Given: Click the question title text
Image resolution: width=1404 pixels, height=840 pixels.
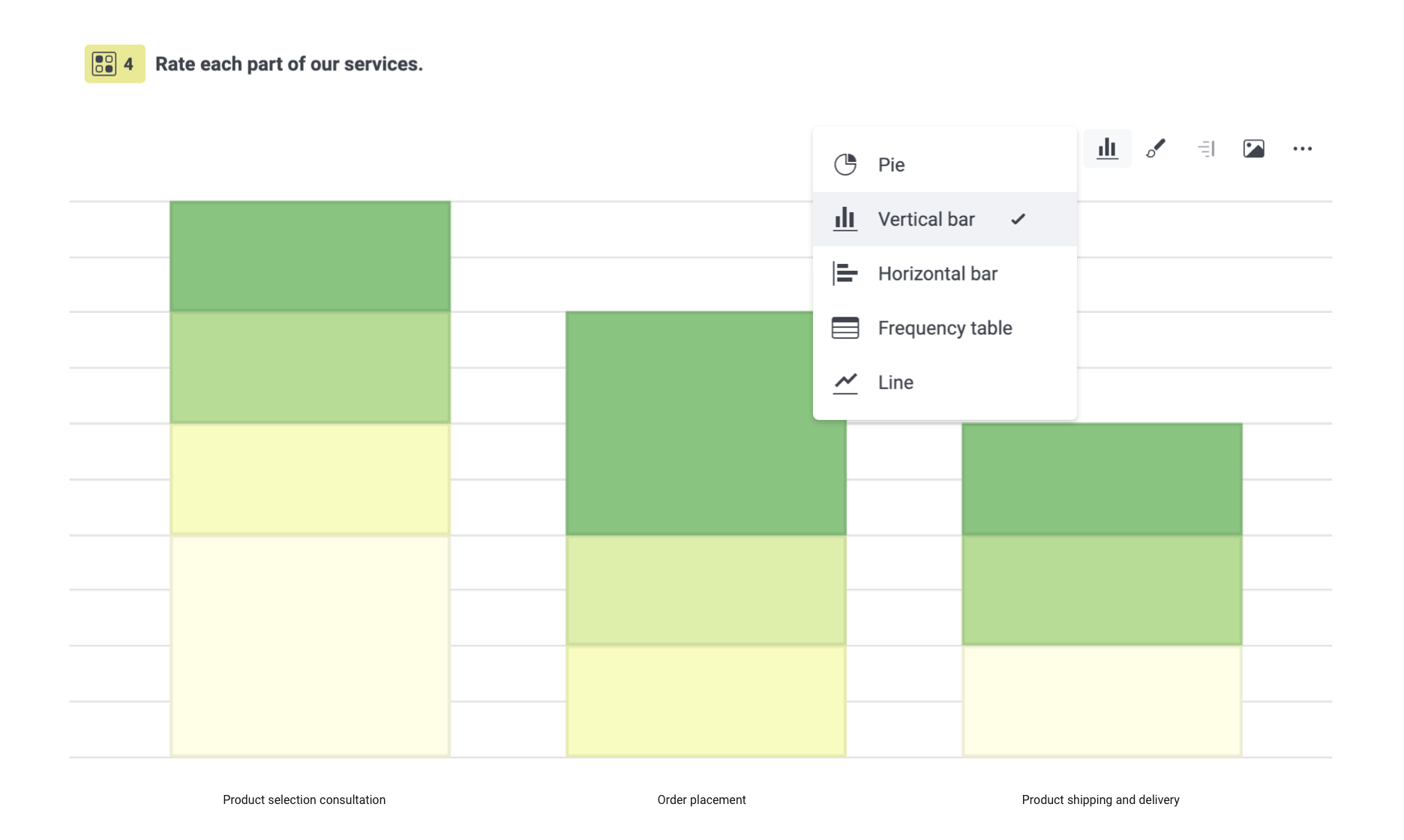Looking at the screenshot, I should click(x=289, y=64).
